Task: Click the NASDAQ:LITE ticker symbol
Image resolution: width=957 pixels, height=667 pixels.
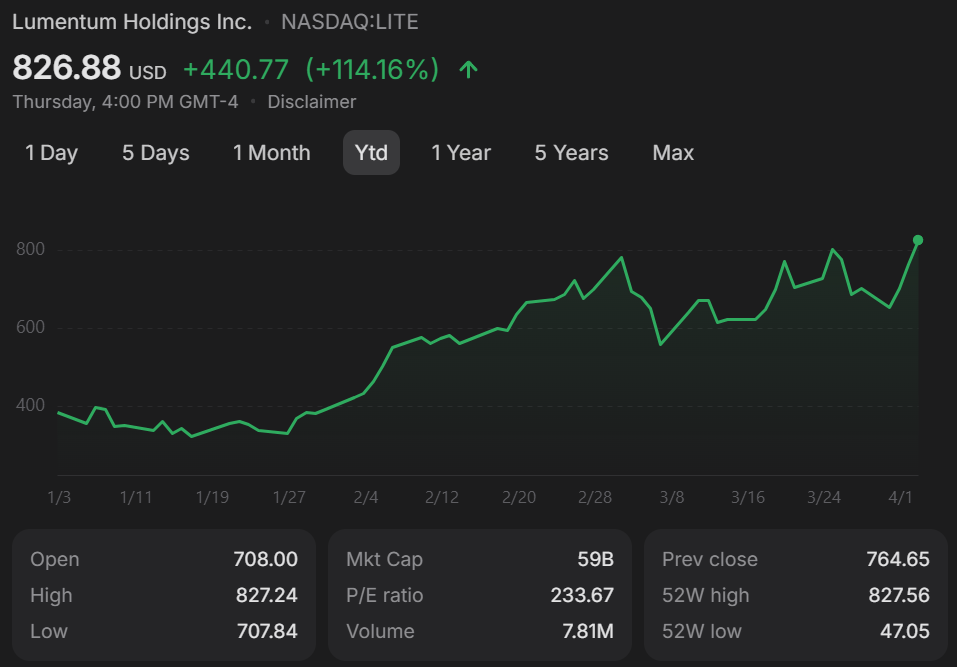Action: (x=350, y=21)
